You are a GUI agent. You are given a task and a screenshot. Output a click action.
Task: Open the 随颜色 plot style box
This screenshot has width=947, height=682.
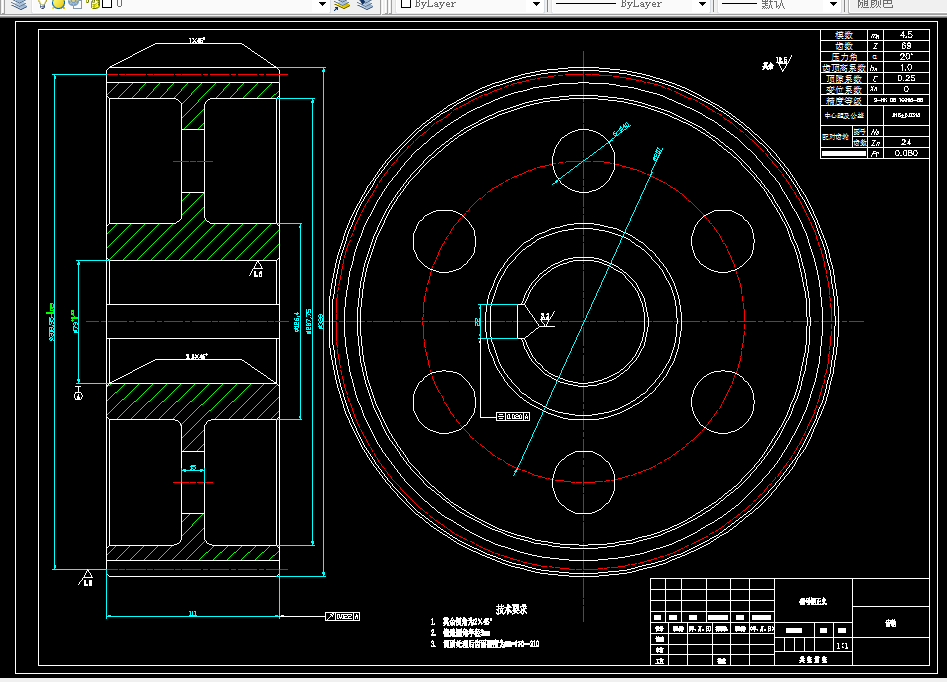coord(899,5)
